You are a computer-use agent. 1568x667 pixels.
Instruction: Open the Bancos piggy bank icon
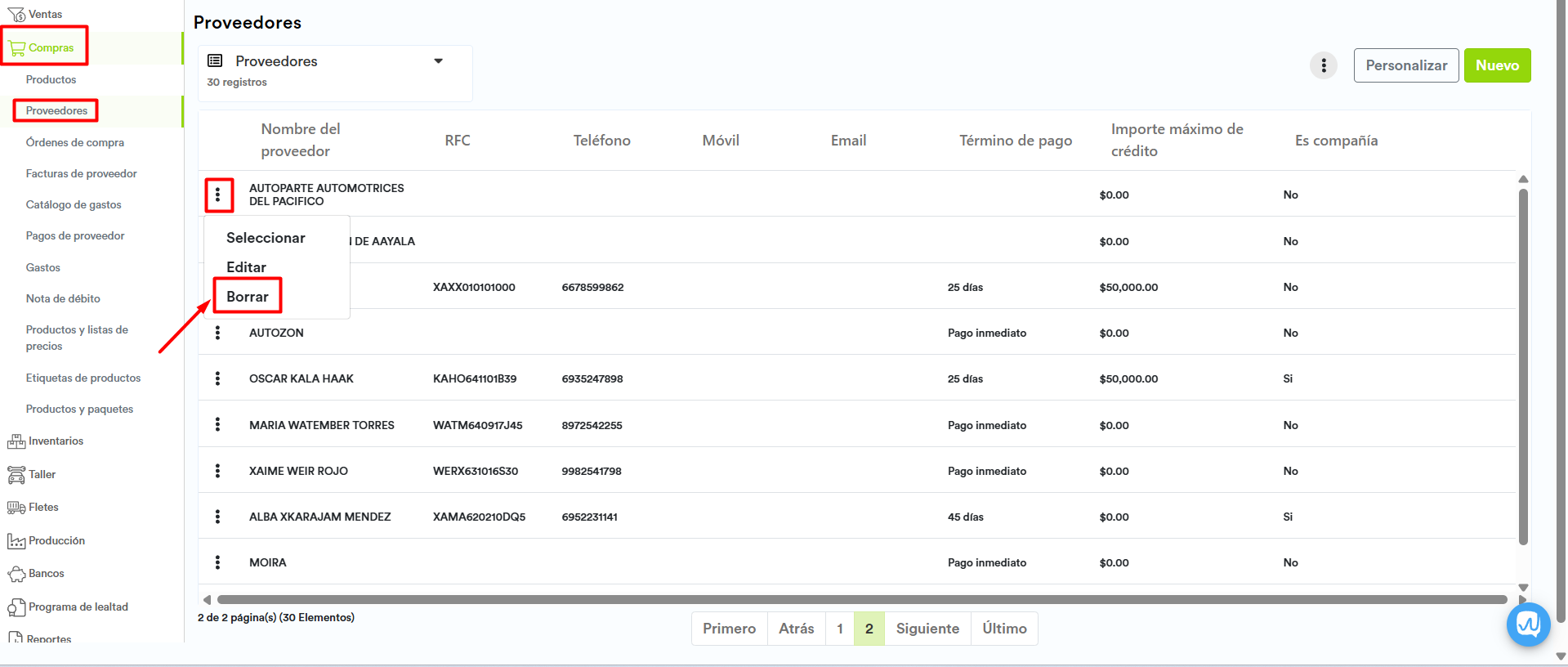[x=16, y=574]
